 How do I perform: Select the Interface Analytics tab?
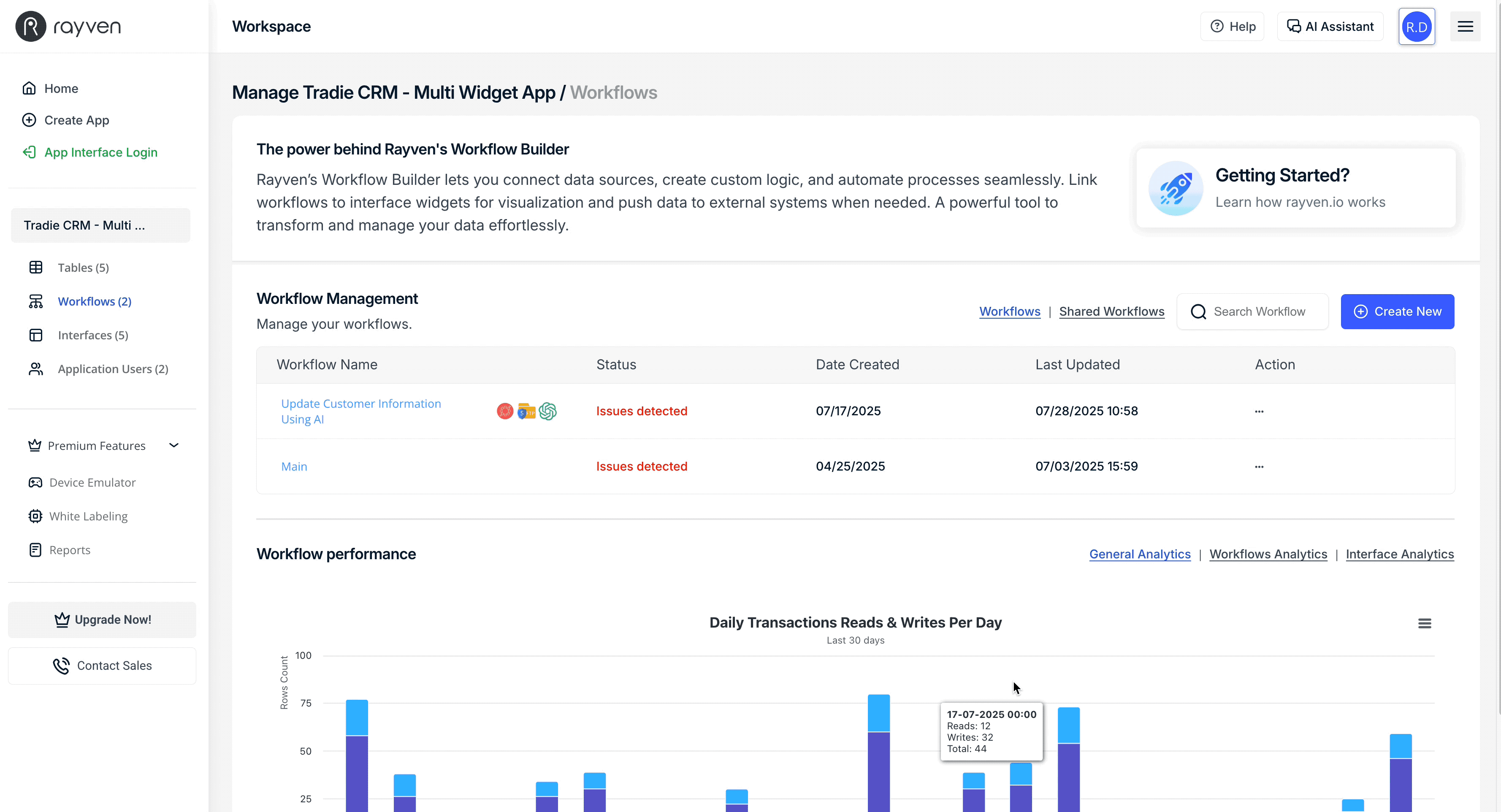tap(1400, 554)
